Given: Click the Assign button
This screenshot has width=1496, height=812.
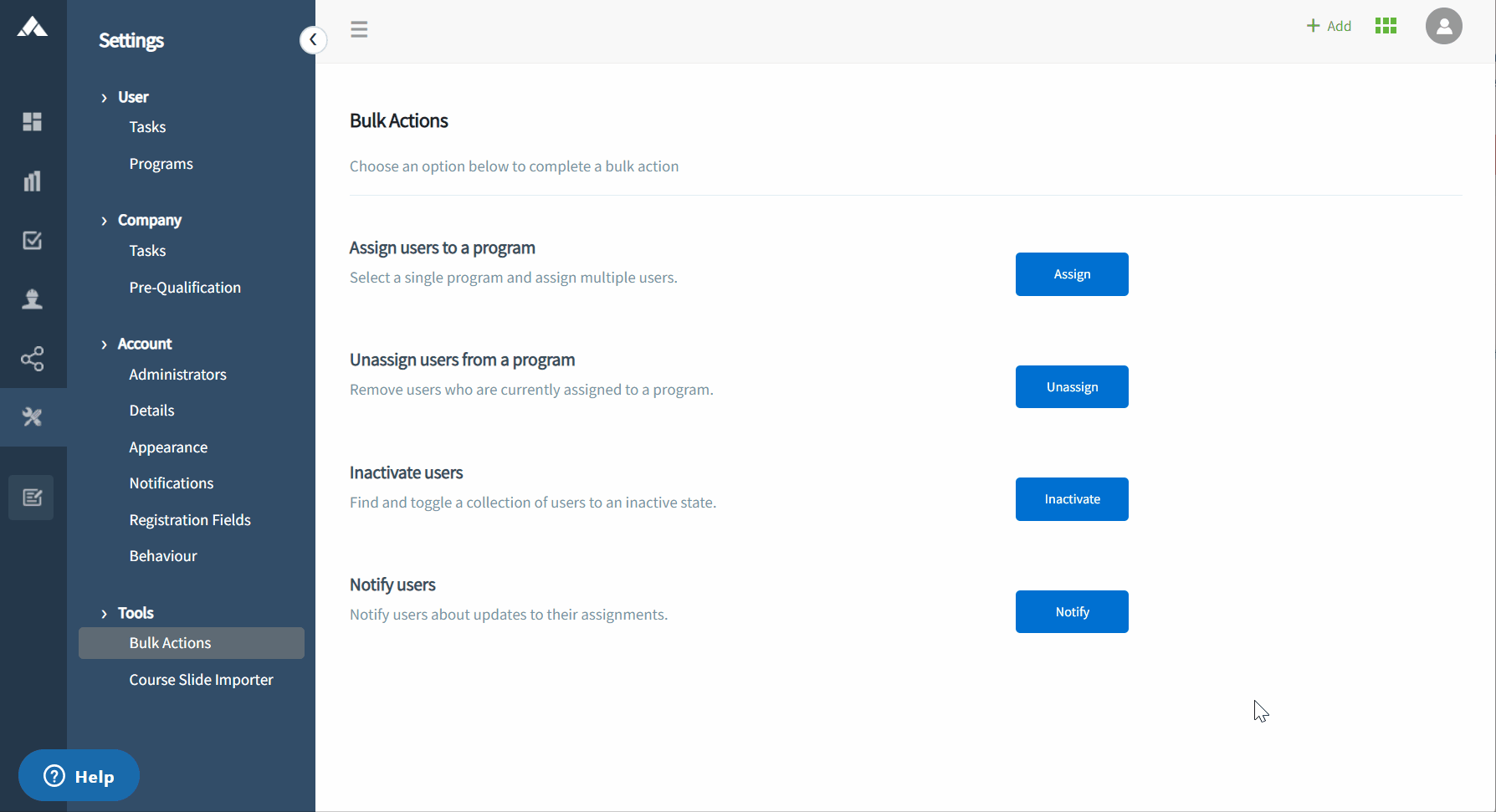Looking at the screenshot, I should (1072, 274).
